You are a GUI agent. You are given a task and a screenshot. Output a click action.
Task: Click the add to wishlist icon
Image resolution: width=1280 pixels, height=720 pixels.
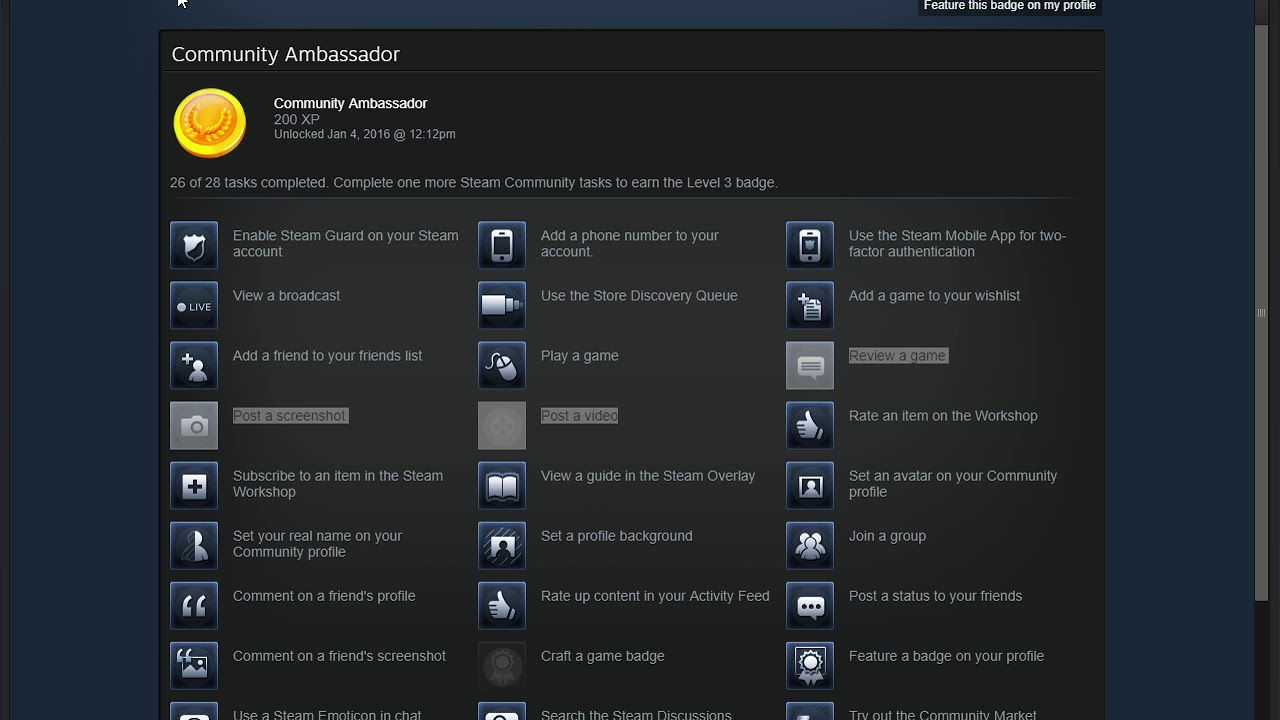pos(810,306)
